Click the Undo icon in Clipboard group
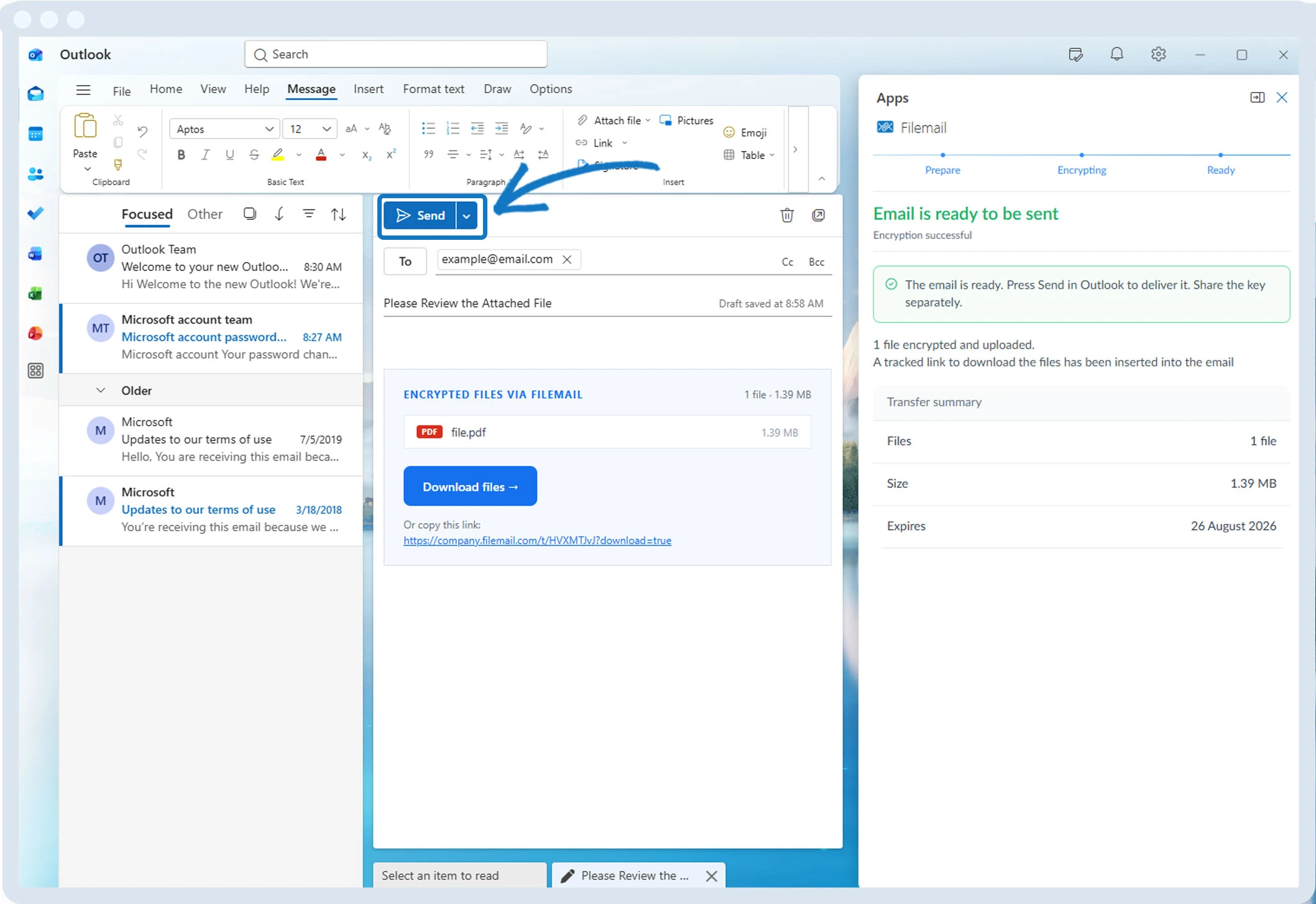Screen dimensions: 1316x904 point(142,131)
